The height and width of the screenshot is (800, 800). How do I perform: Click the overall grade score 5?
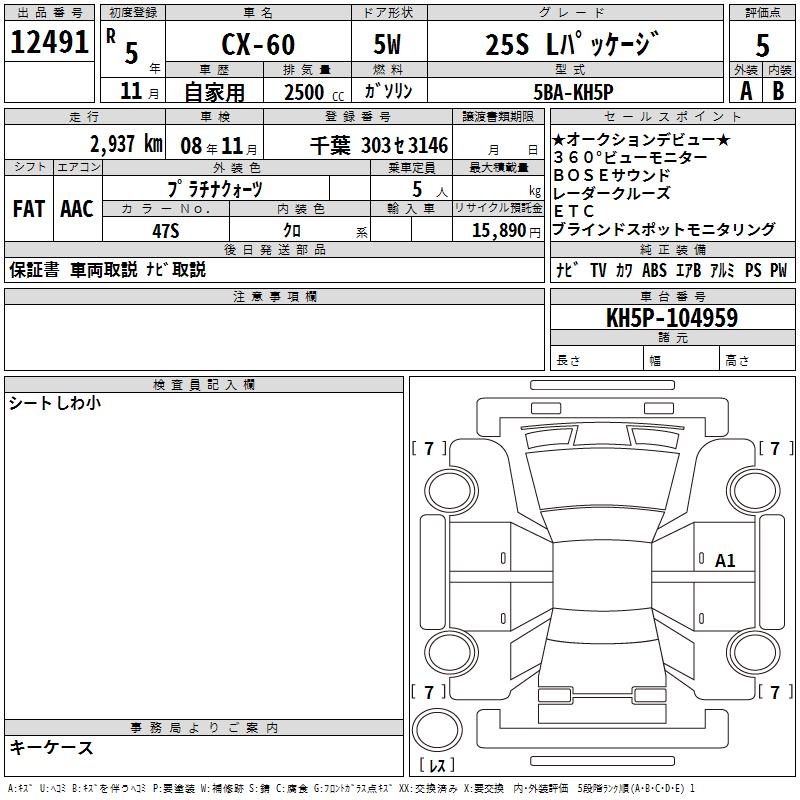pyautogui.click(x=762, y=45)
